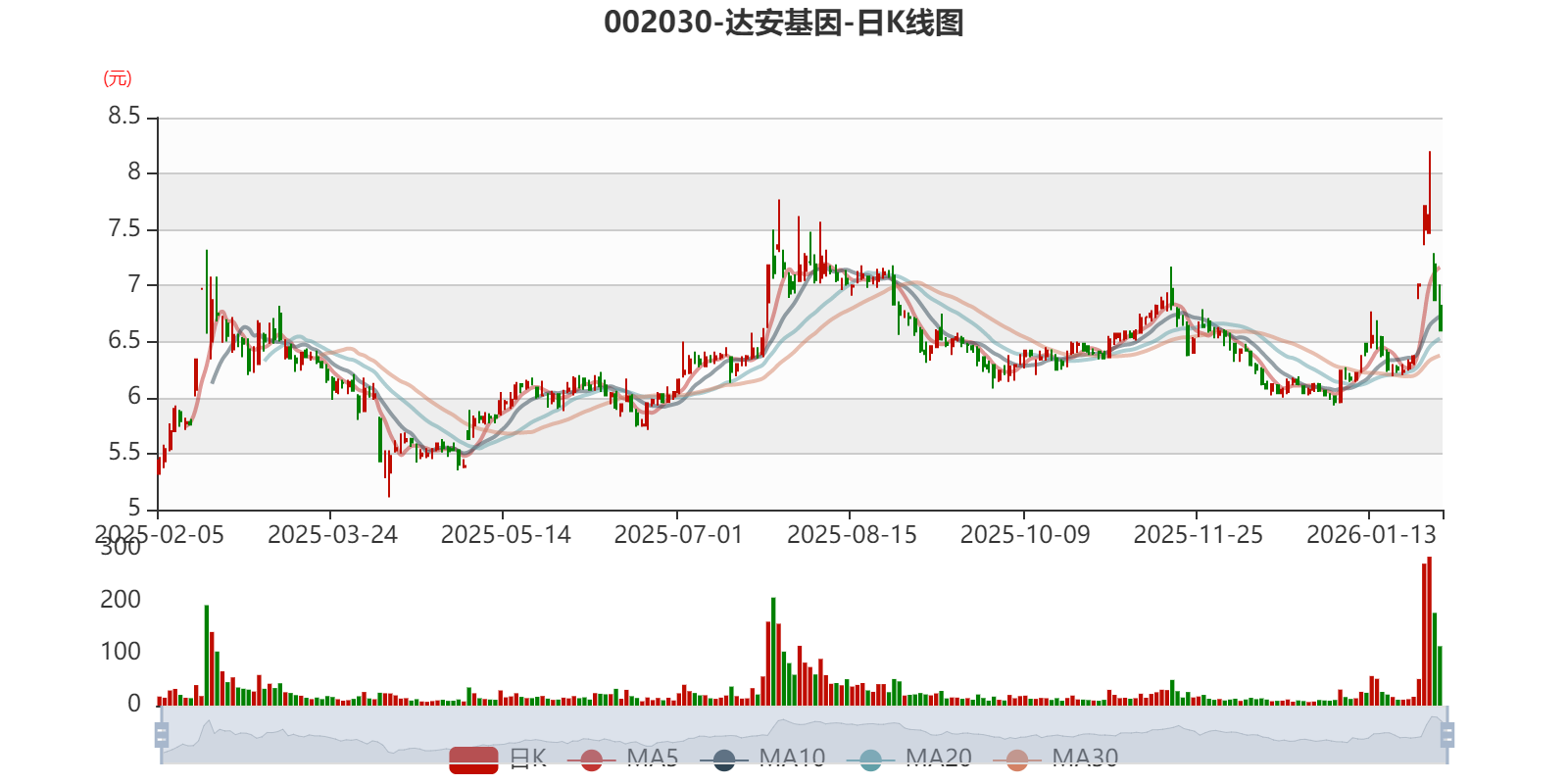Click the 5.5 price axis label

(124, 453)
